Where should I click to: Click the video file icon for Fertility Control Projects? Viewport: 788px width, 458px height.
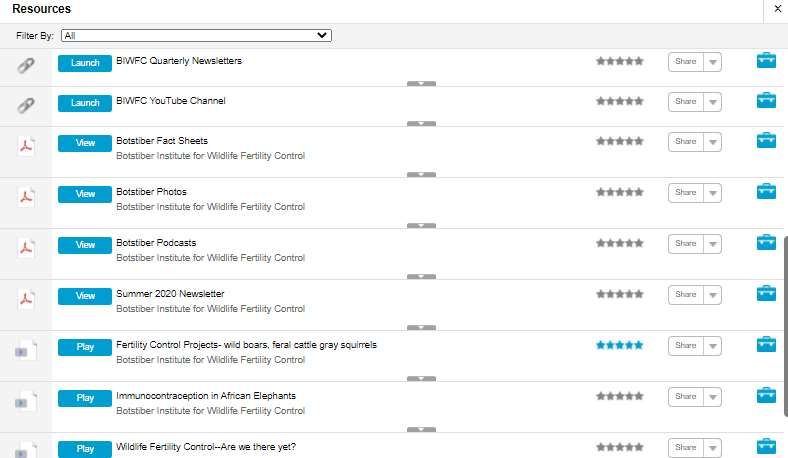(26, 350)
